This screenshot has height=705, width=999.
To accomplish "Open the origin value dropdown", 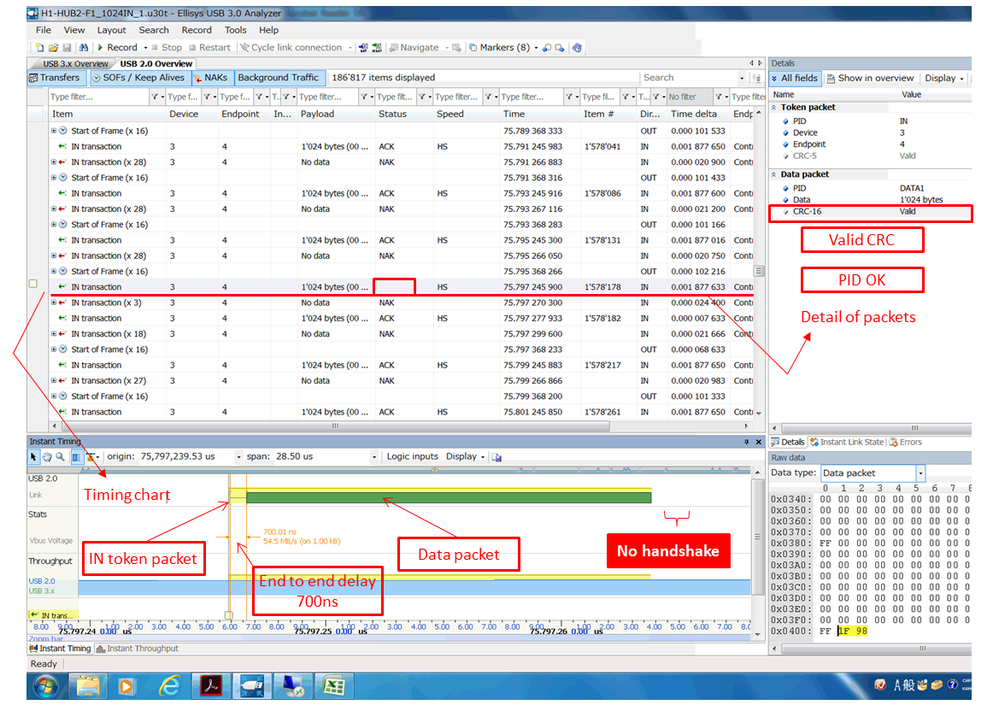I will point(239,457).
